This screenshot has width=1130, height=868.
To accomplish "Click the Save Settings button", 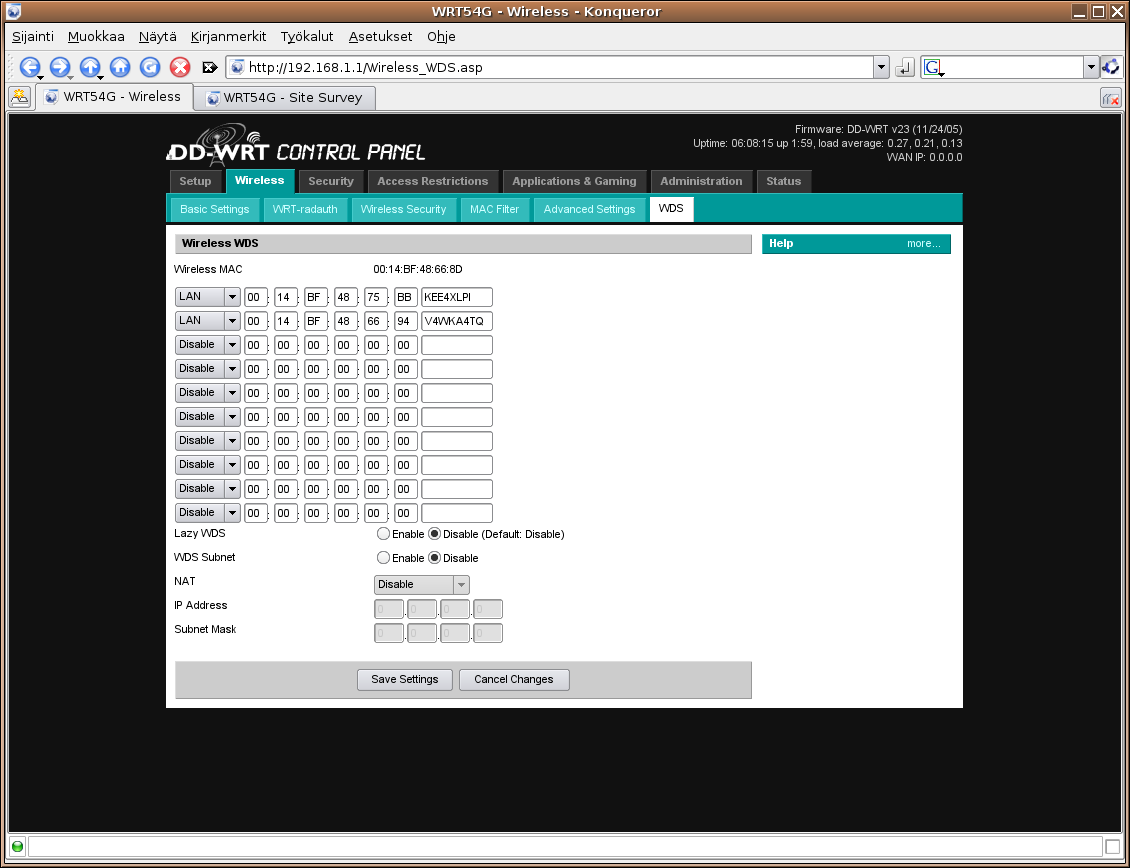I will 405,680.
